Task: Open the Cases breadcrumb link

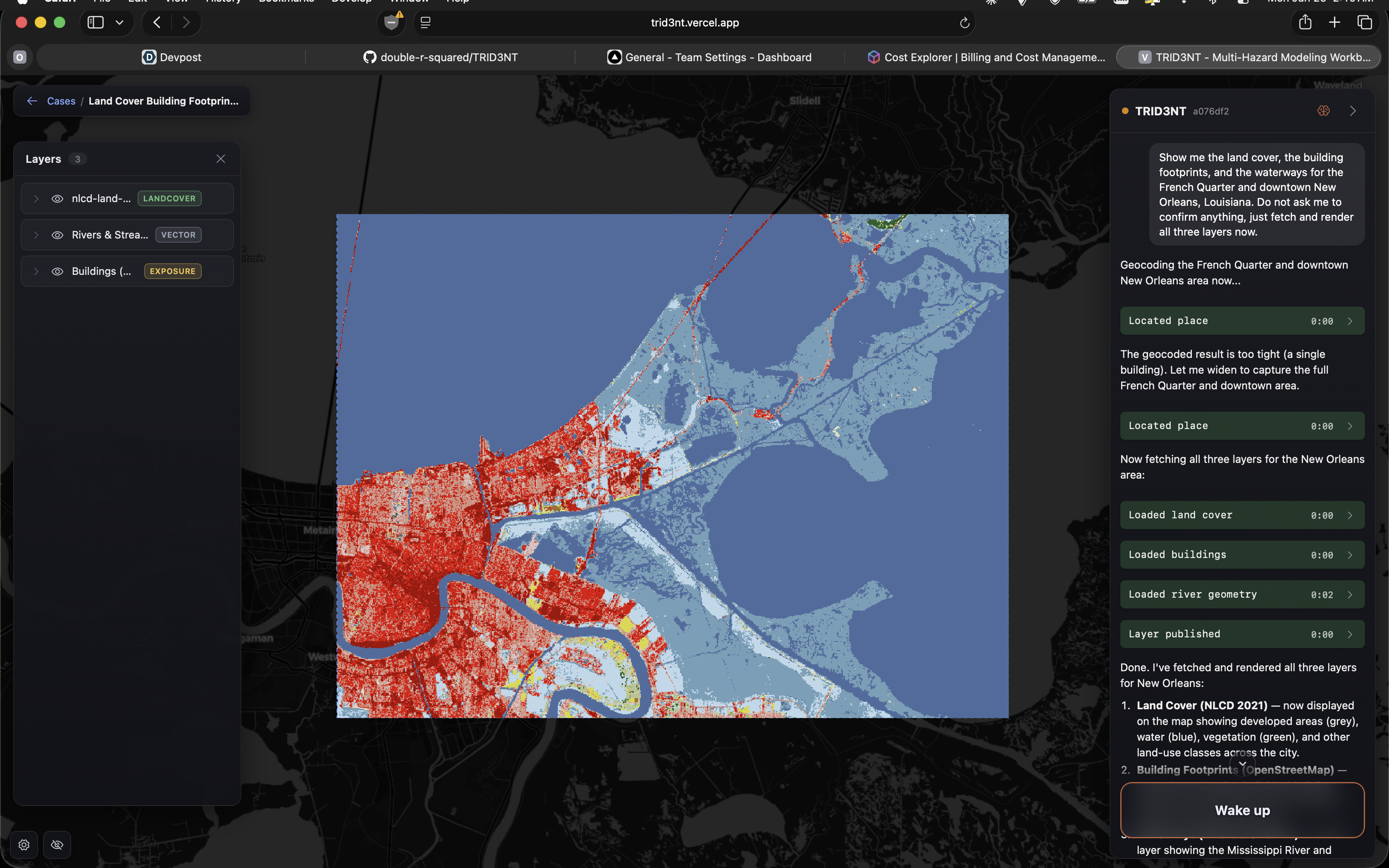Action: [x=61, y=101]
